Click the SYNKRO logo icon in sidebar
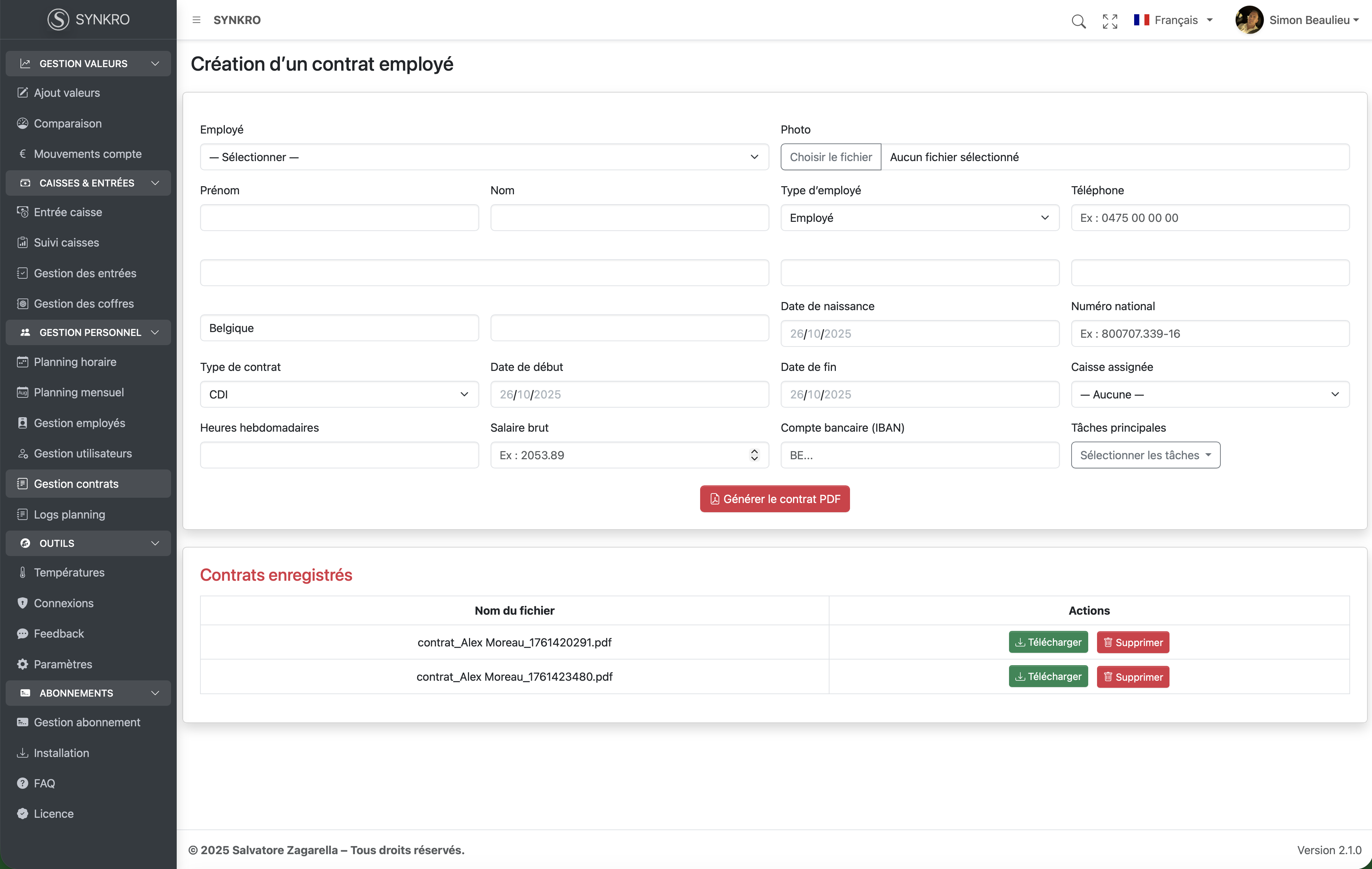The height and width of the screenshot is (869, 1372). (58, 19)
